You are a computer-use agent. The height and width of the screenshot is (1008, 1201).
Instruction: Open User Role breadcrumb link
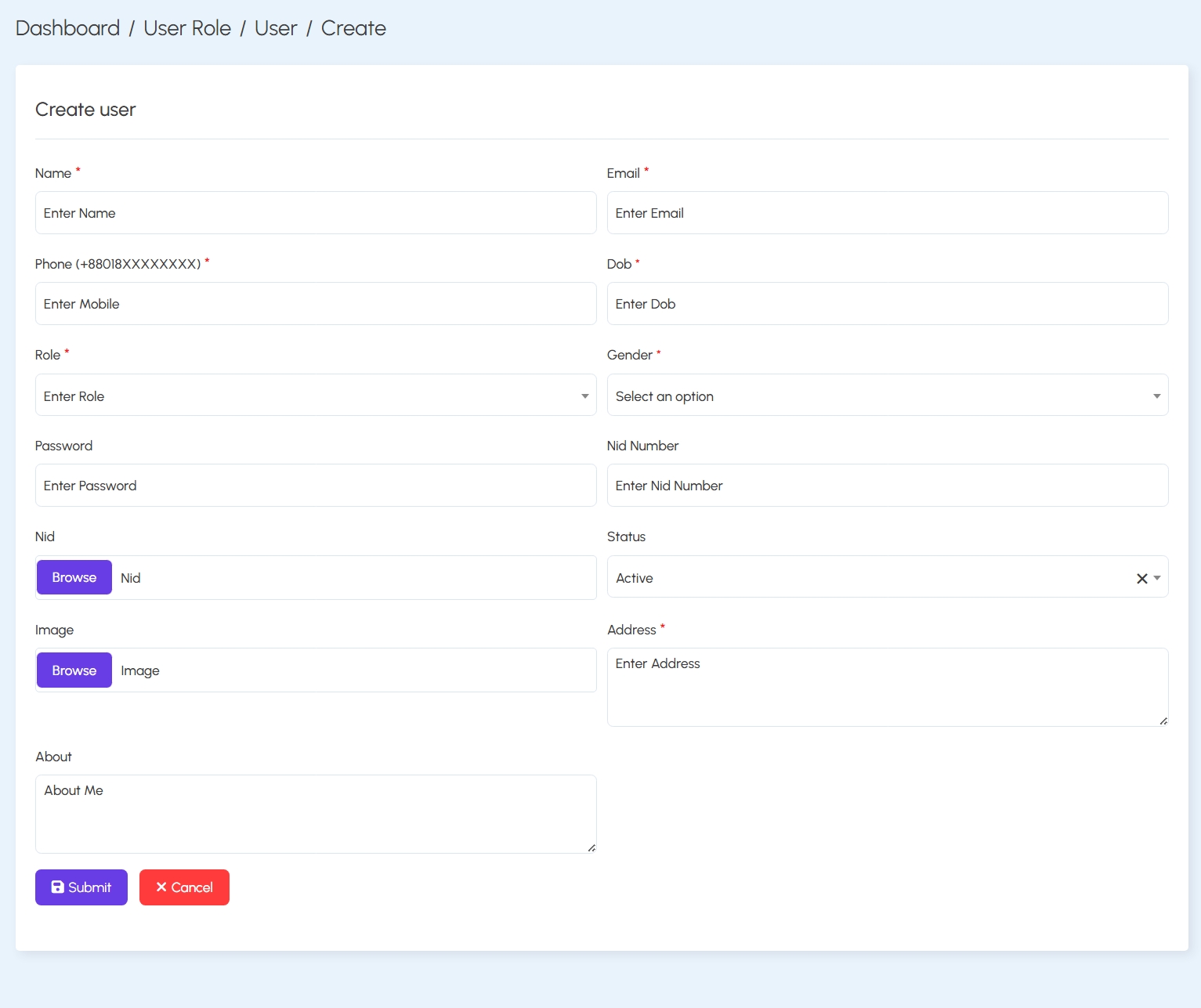point(187,28)
